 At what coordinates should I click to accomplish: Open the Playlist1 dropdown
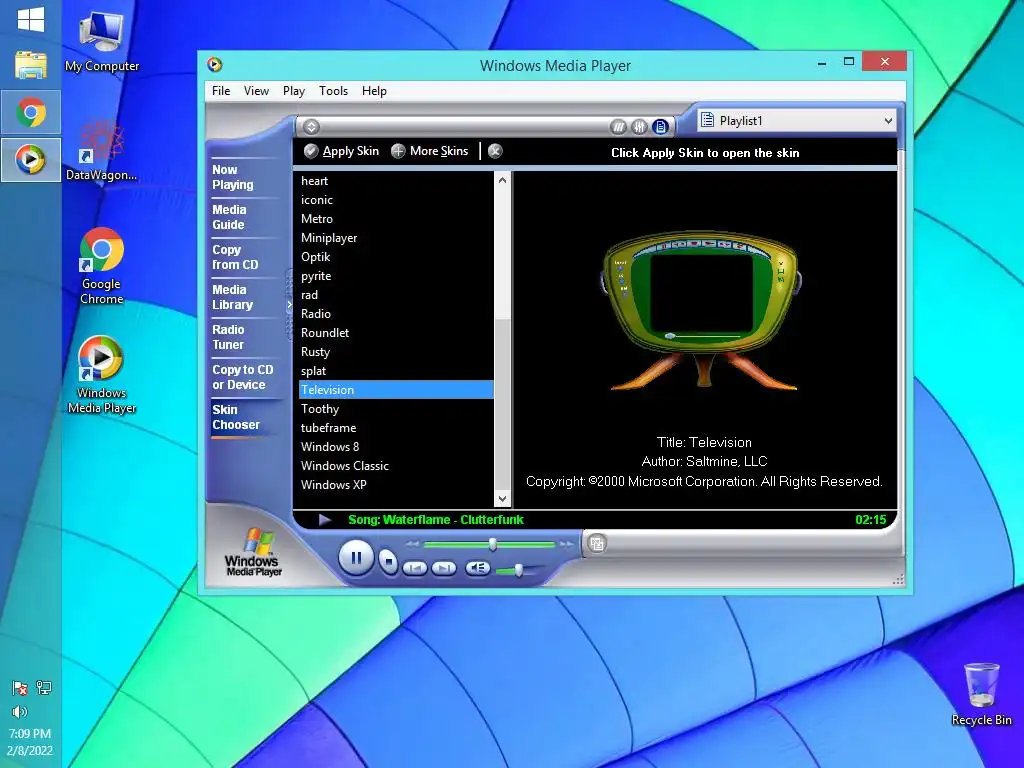click(796, 120)
